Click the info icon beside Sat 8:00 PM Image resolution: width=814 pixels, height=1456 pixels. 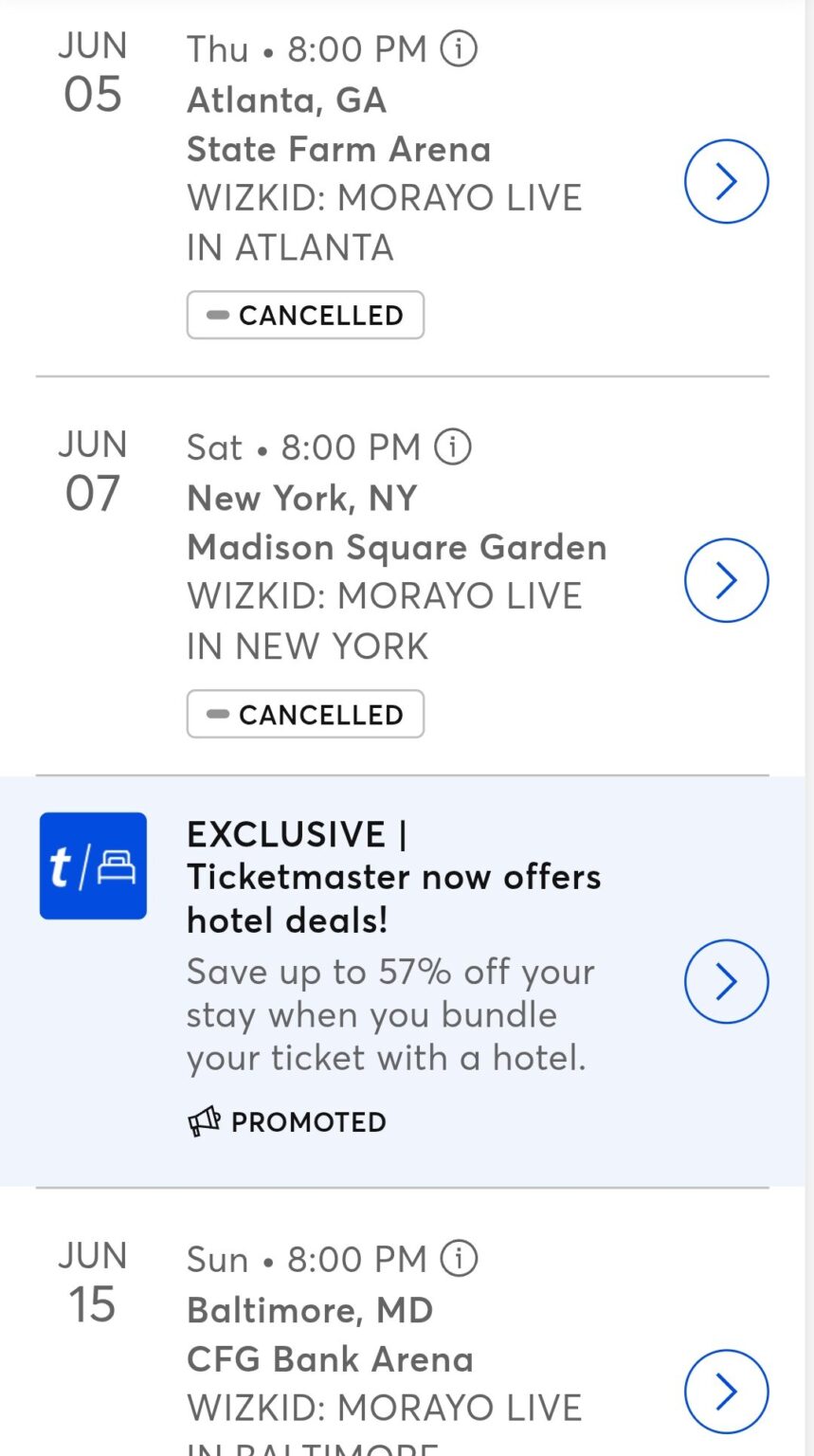click(452, 446)
